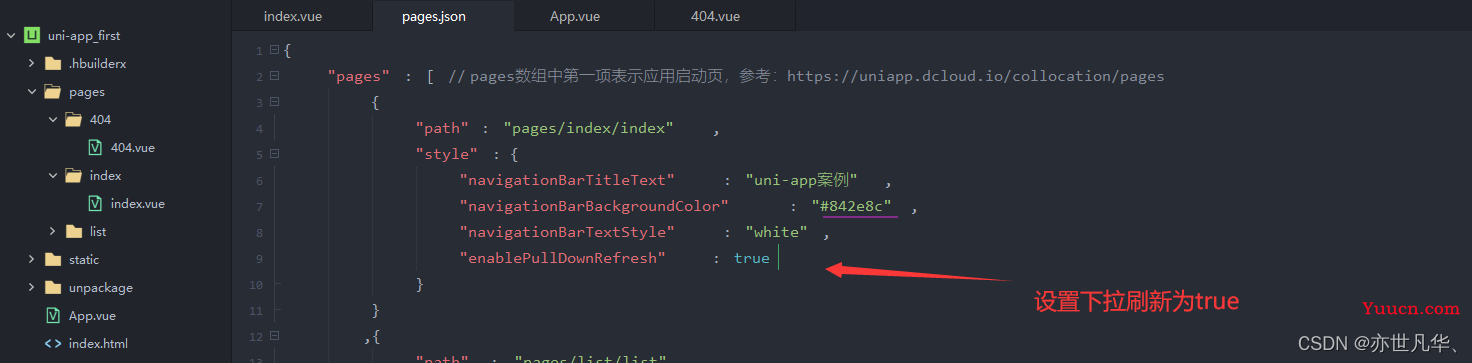The height and width of the screenshot is (363, 1472).
Task: Click the static folder icon
Action: point(53,259)
